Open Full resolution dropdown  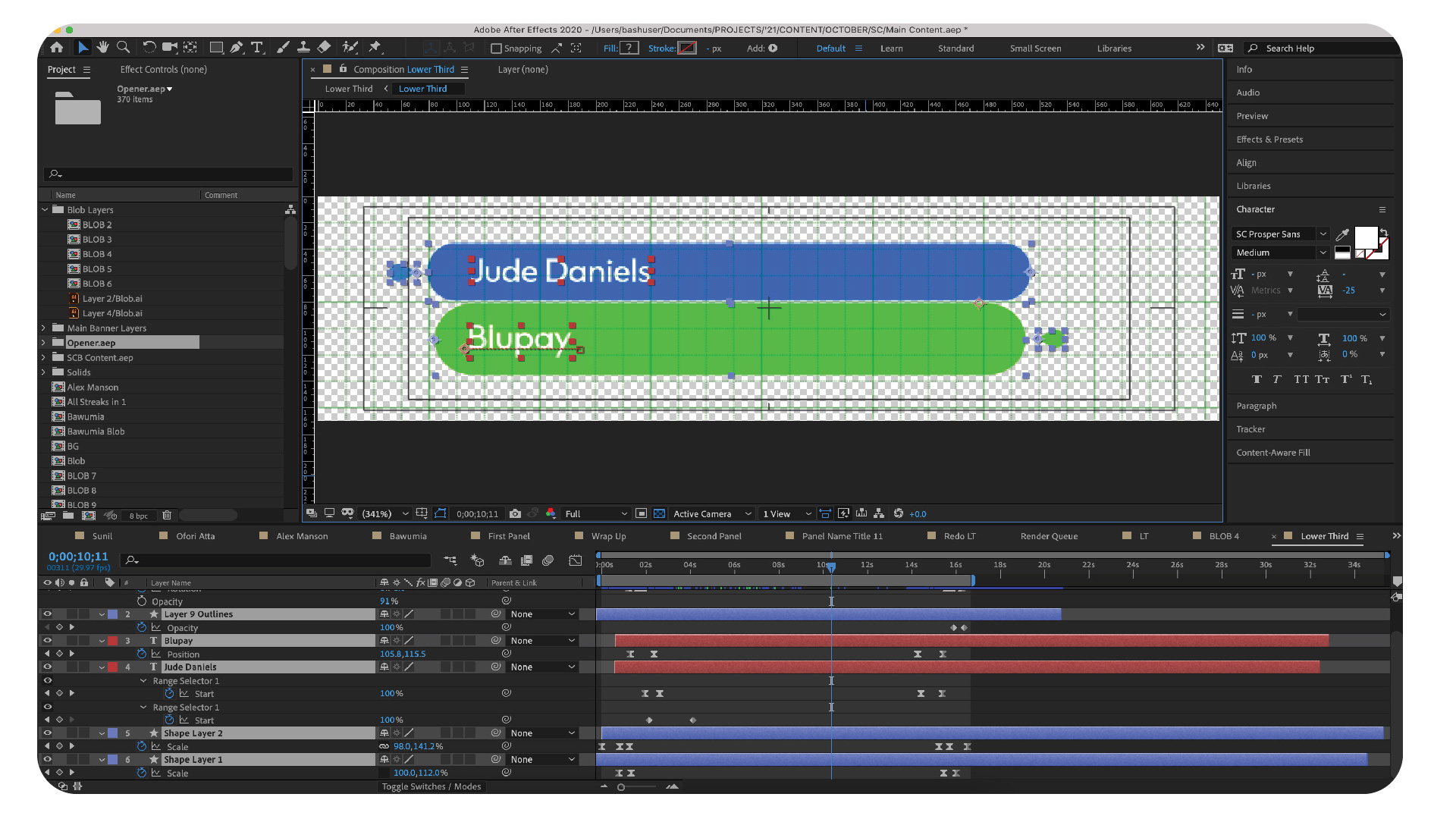tap(596, 513)
